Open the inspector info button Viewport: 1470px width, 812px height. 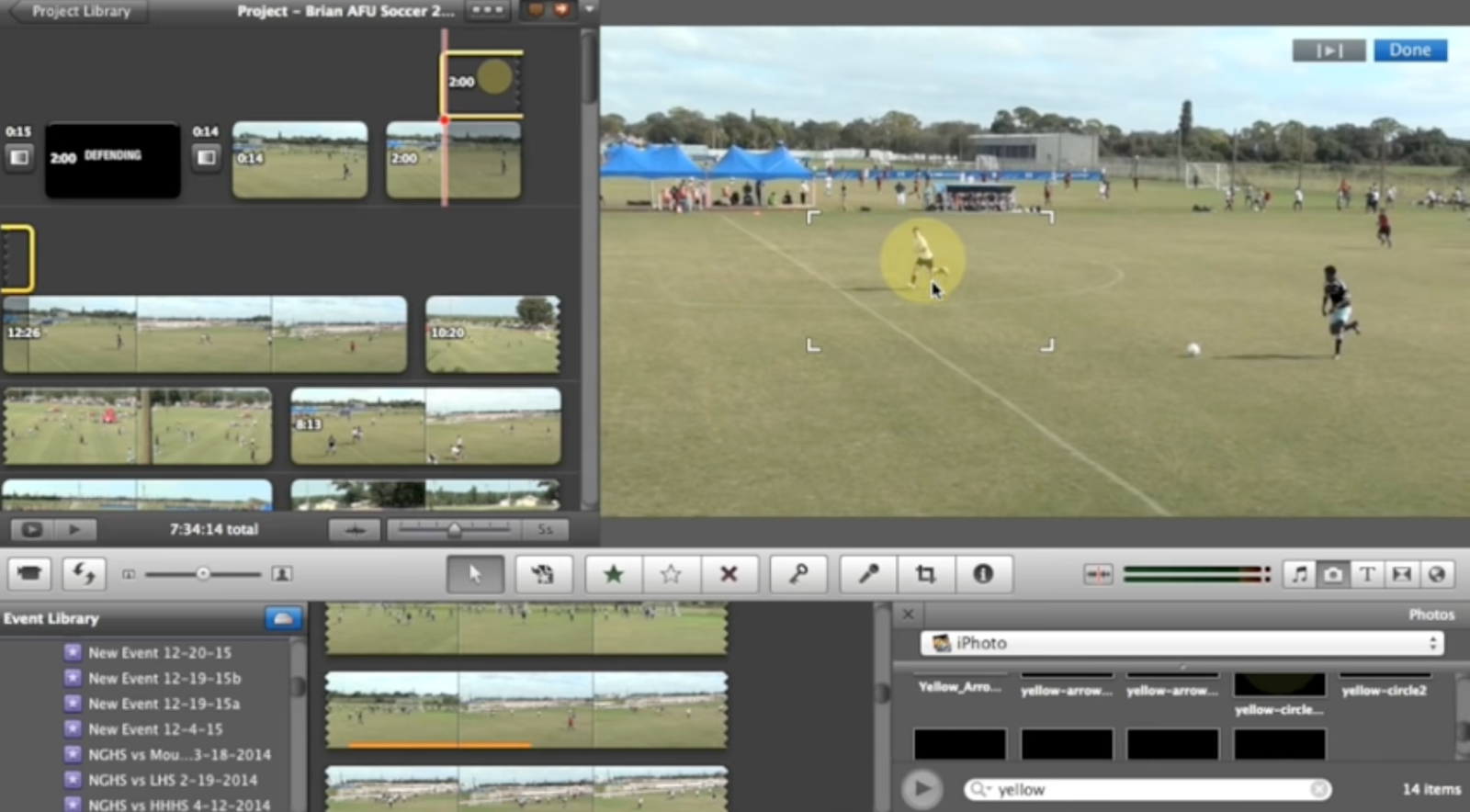pyautogui.click(x=983, y=574)
